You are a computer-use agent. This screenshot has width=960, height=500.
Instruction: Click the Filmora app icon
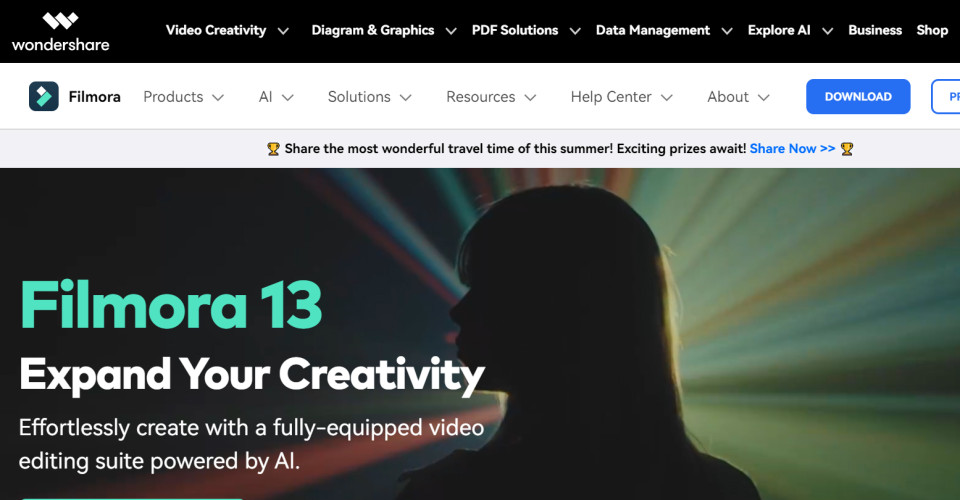43,97
